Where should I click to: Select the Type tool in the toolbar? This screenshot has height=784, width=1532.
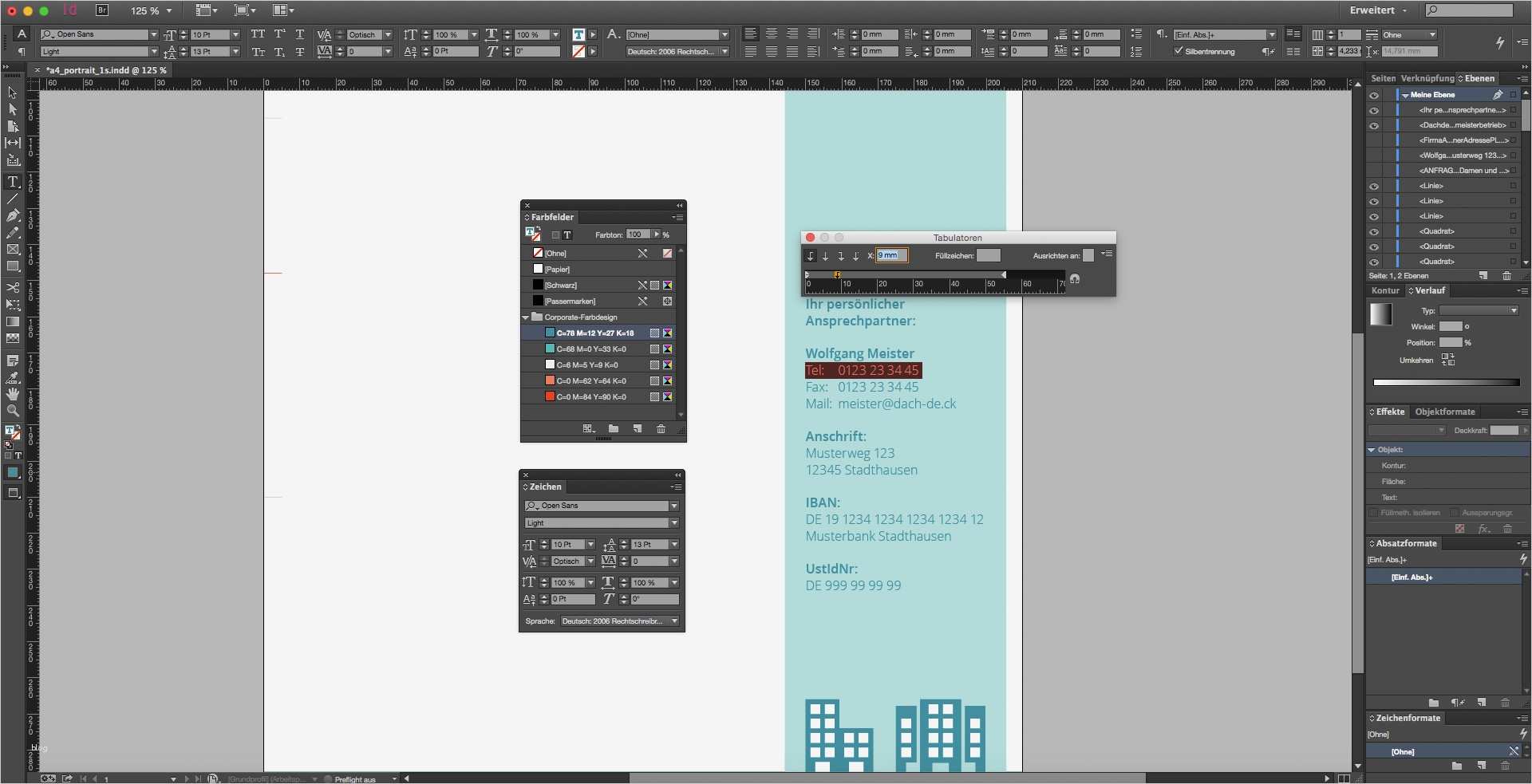13,182
